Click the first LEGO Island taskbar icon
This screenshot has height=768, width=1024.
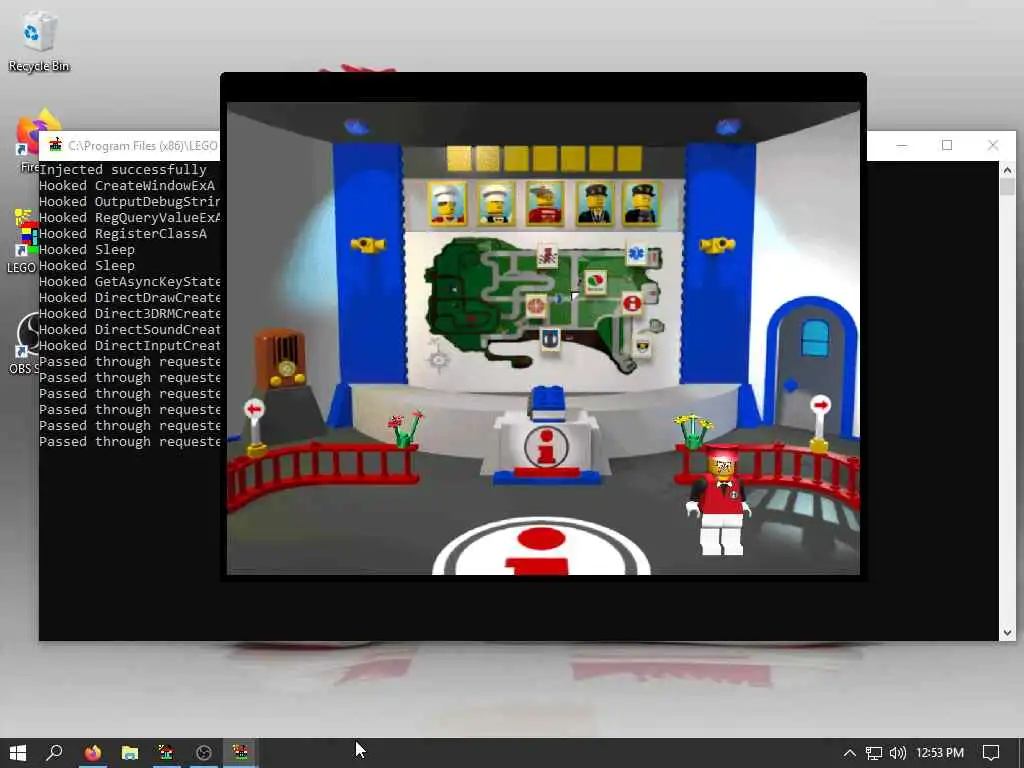point(167,753)
